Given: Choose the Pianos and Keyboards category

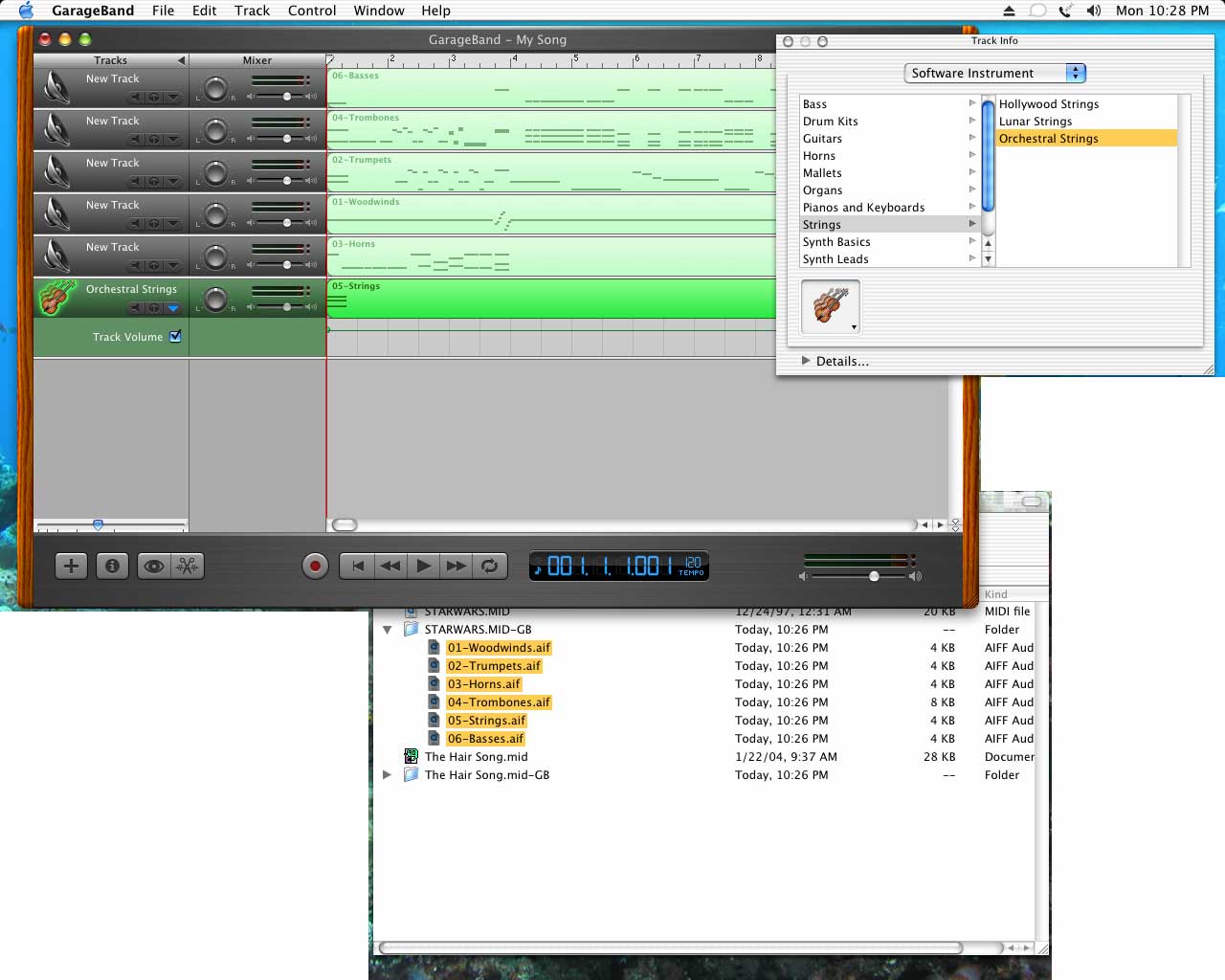Looking at the screenshot, I should coord(863,208).
